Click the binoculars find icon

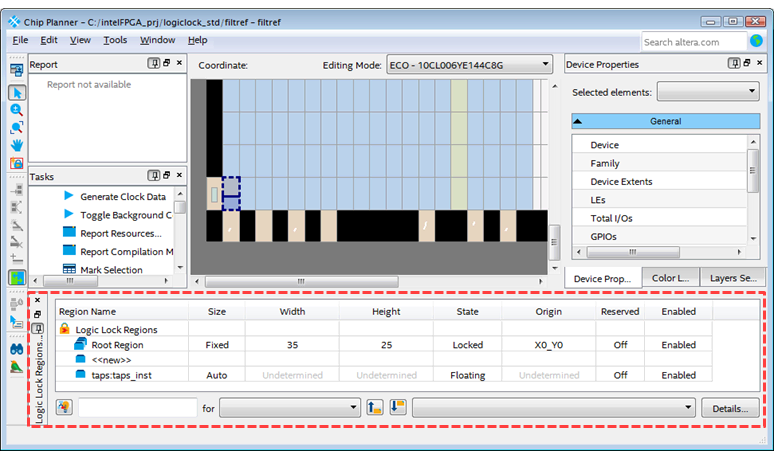coord(16,349)
